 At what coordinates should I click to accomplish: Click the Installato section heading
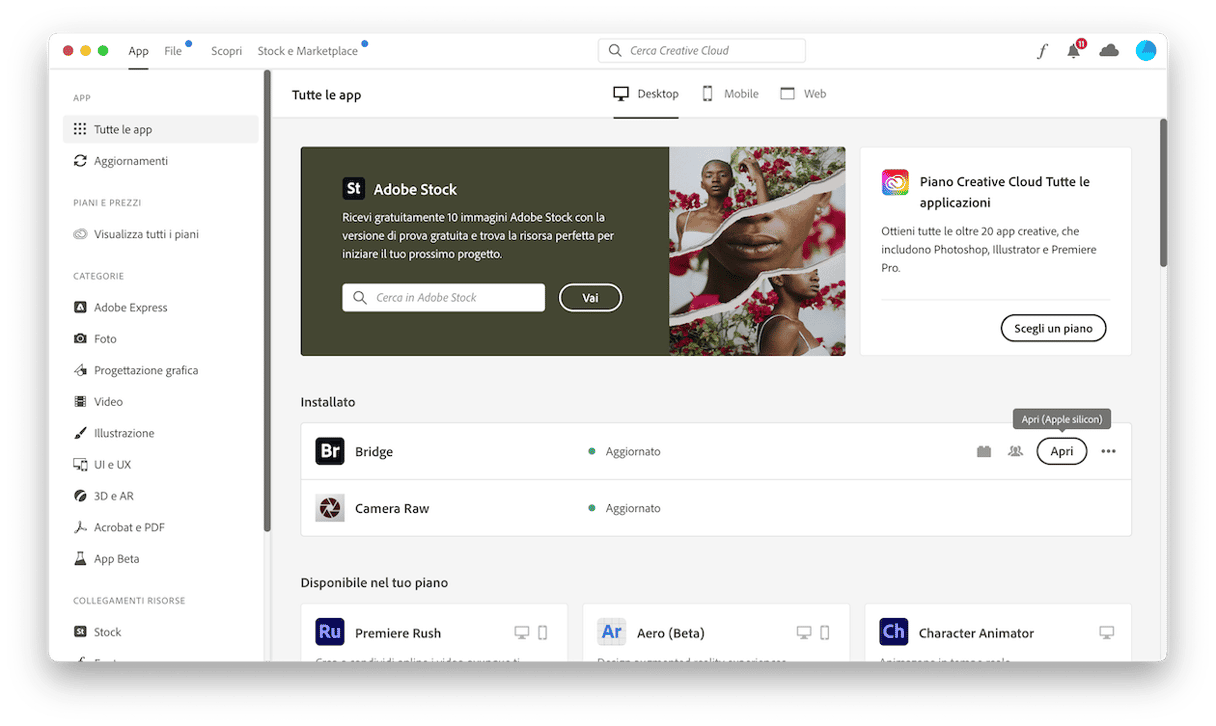328,402
